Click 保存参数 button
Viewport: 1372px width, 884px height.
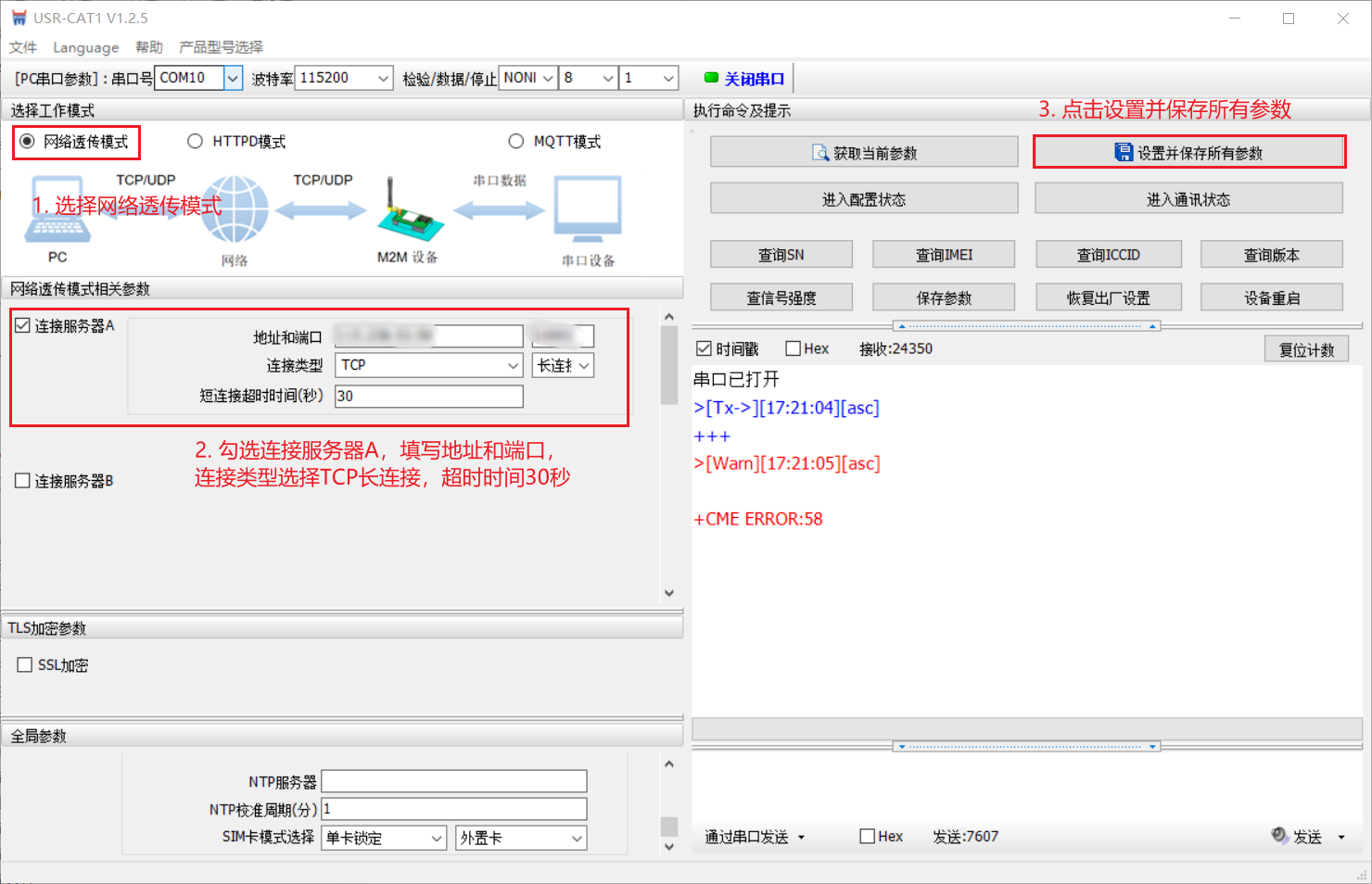tap(944, 297)
